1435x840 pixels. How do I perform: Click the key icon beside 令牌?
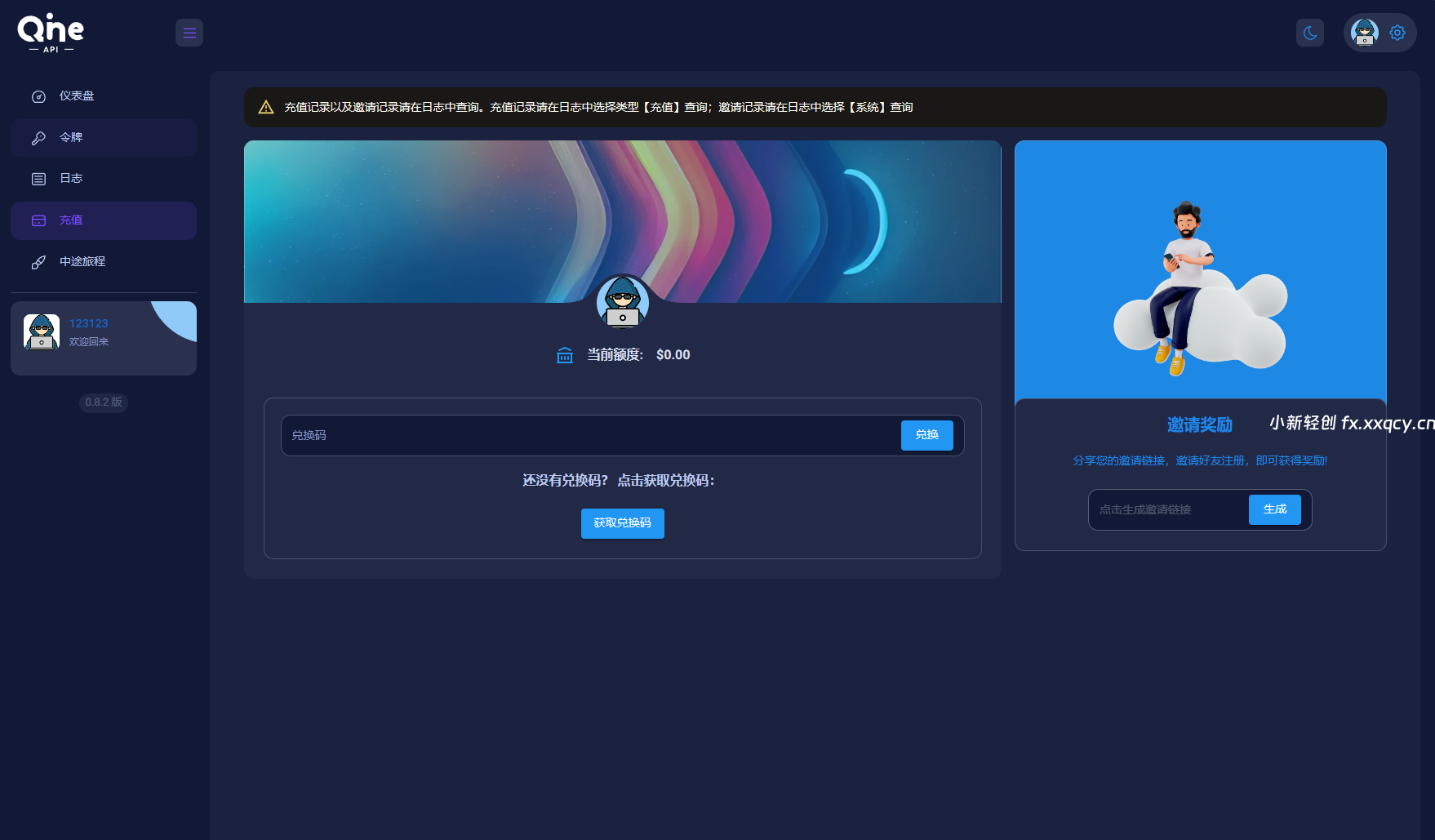tap(38, 138)
